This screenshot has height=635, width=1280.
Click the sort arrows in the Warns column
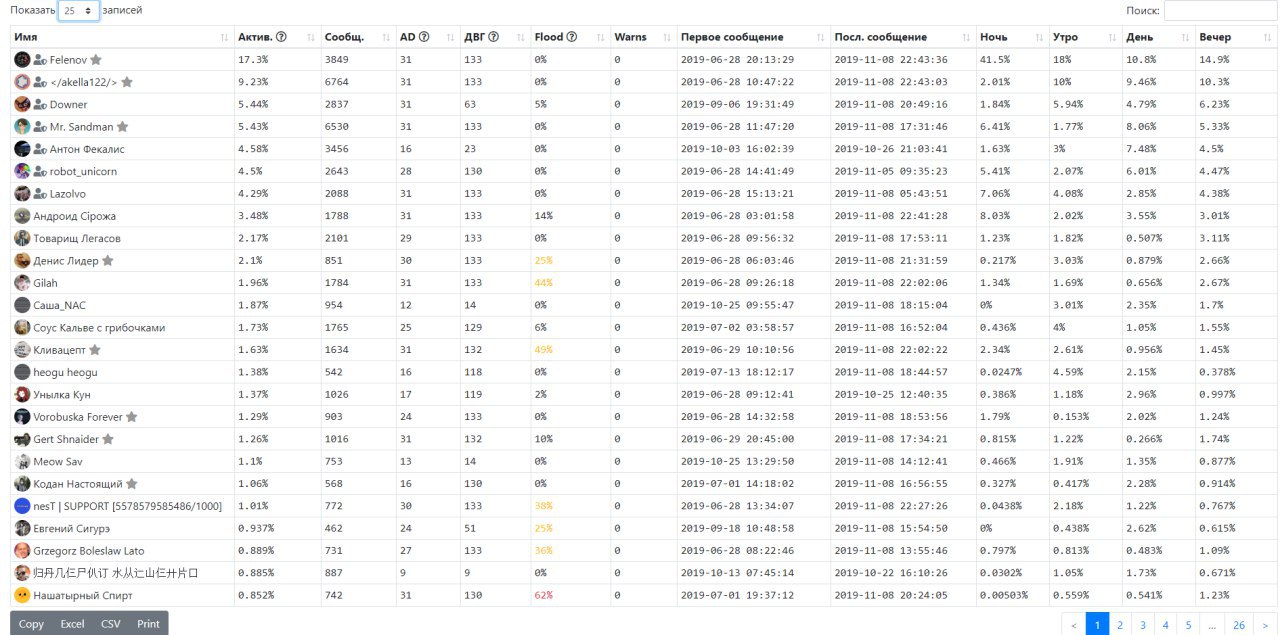[667, 37]
